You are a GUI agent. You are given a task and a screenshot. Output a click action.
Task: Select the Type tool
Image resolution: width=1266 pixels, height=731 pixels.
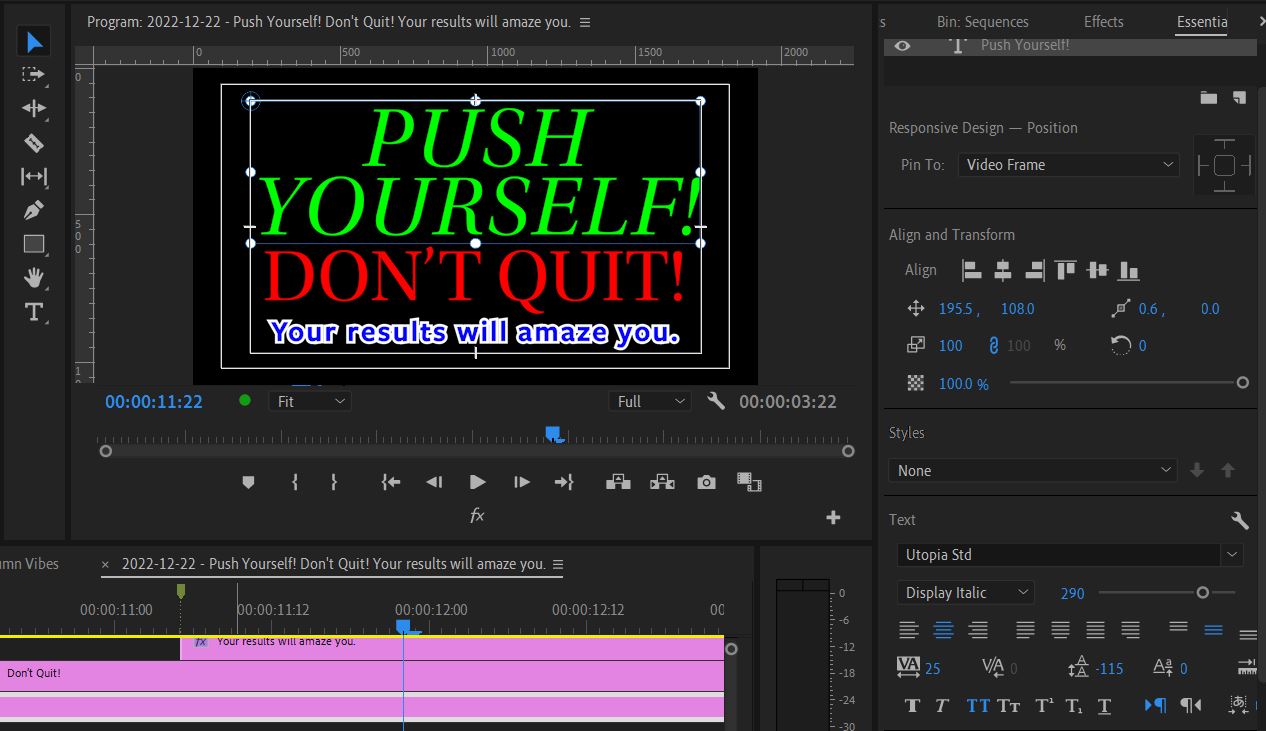pos(34,312)
